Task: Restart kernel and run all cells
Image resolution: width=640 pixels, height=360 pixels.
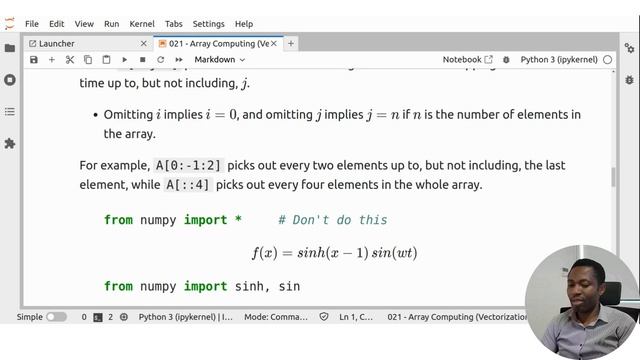Action: pyautogui.click(x=179, y=60)
